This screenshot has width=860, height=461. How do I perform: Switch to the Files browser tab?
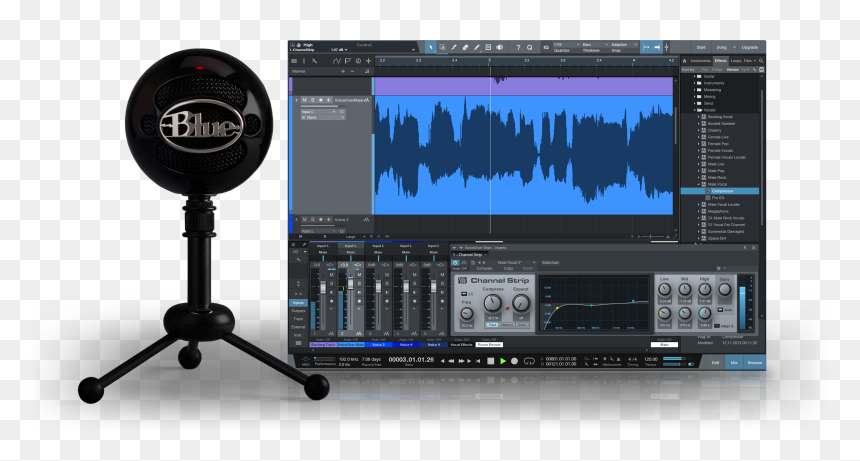[x=748, y=61]
